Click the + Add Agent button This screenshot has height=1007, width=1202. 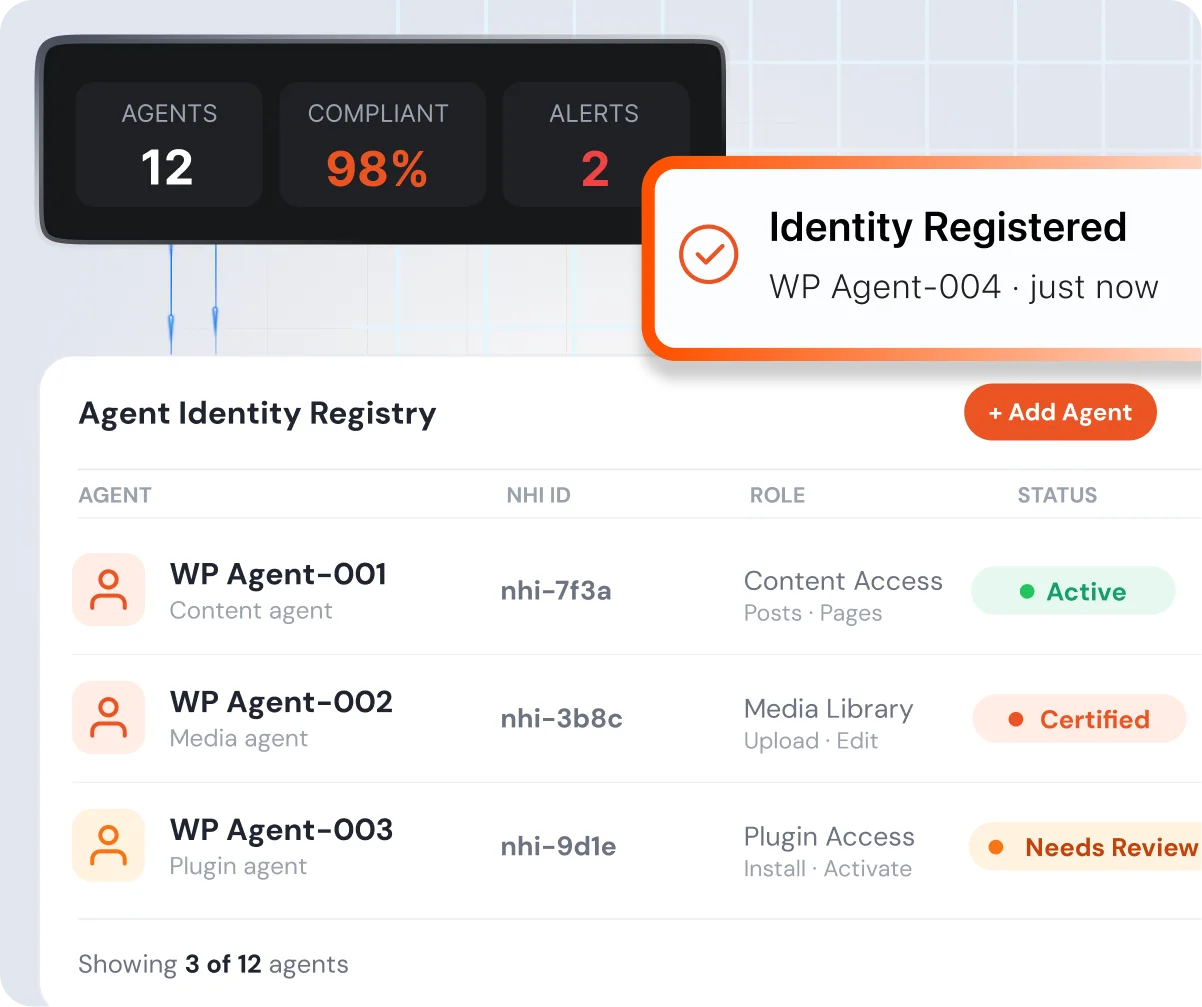(x=1060, y=412)
